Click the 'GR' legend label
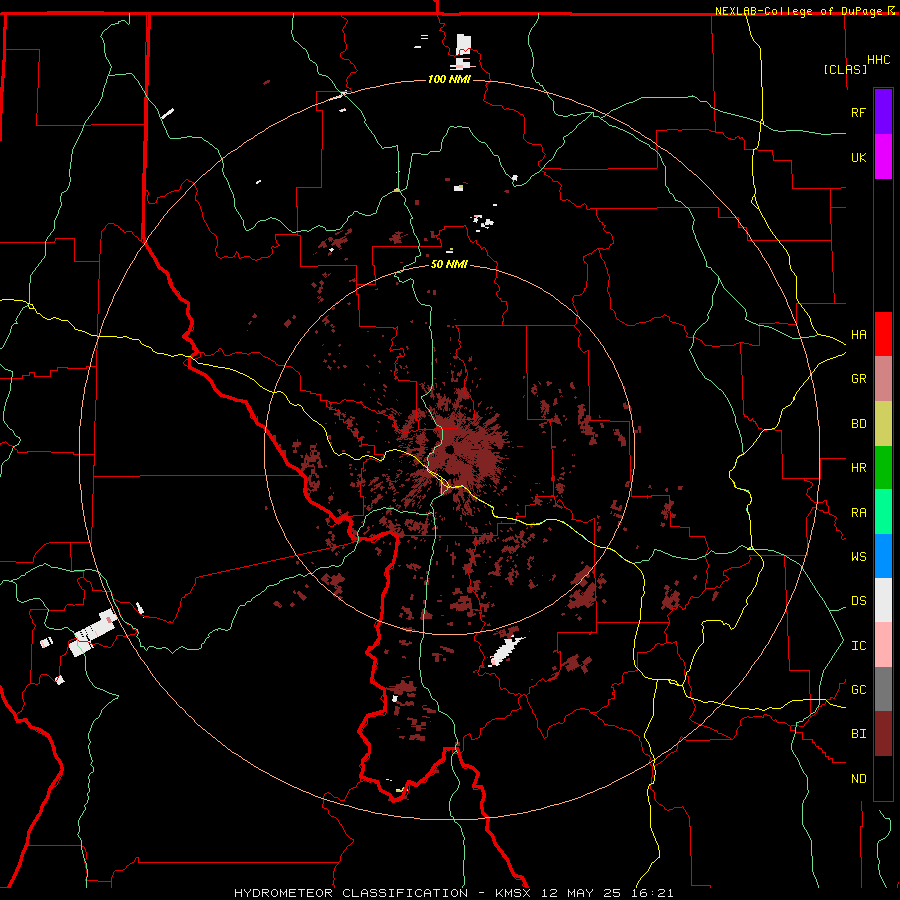This screenshot has height=900, width=900. [858, 379]
